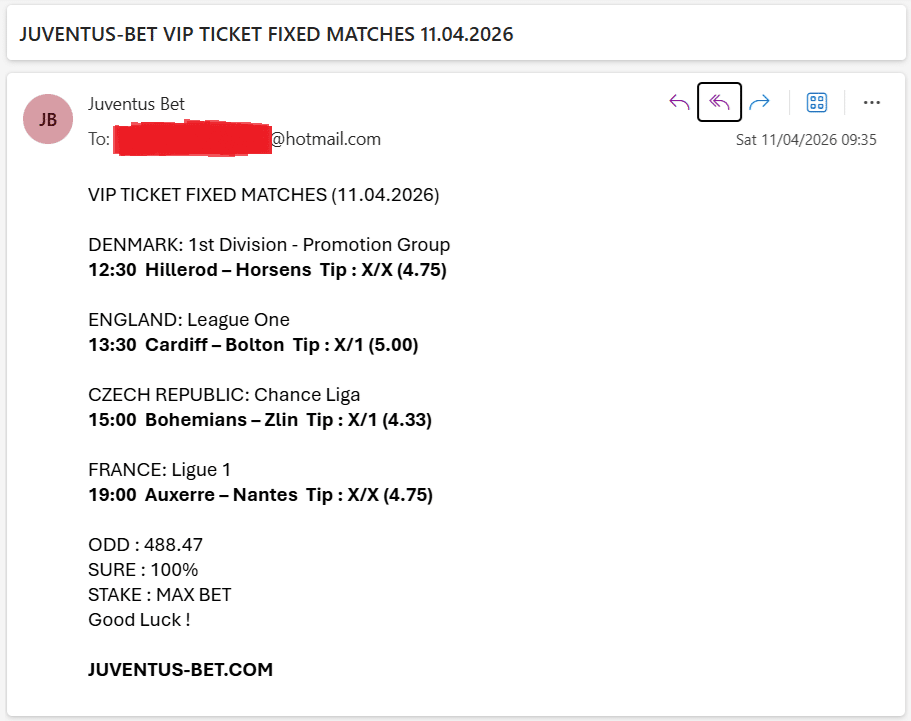Click the email subject header line

pos(266,34)
